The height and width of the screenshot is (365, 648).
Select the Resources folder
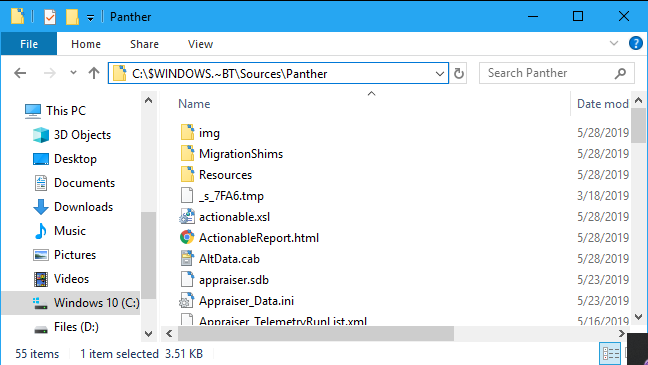click(x=225, y=175)
